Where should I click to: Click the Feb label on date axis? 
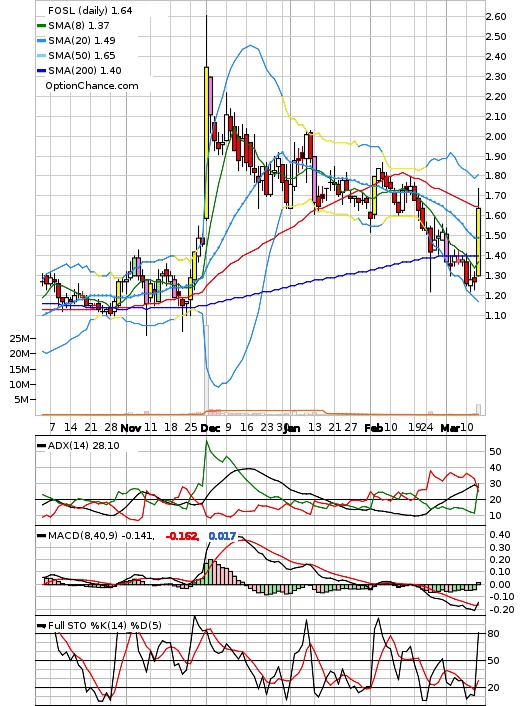[374, 428]
